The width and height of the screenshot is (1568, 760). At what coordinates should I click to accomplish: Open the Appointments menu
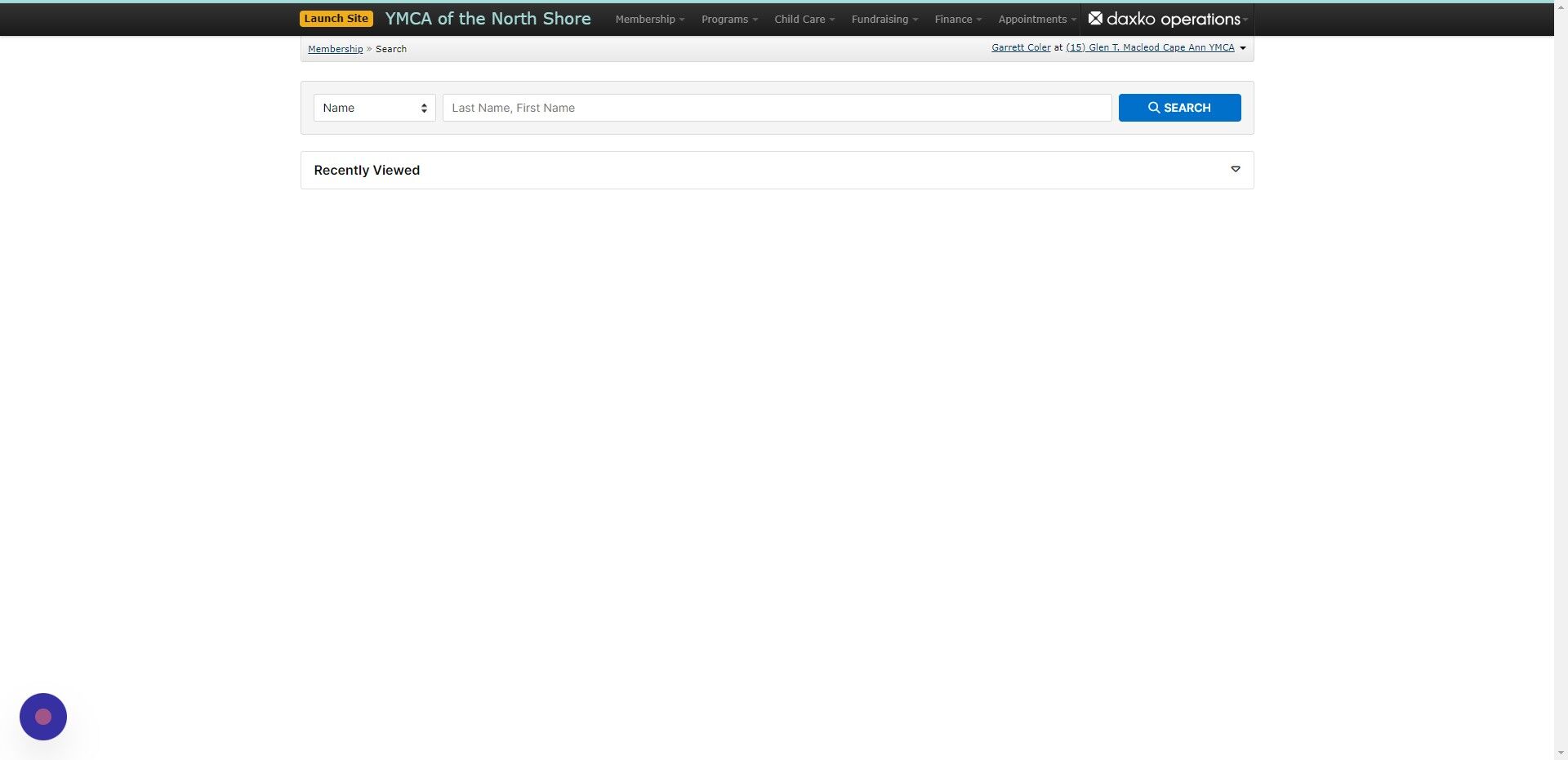point(1036,20)
